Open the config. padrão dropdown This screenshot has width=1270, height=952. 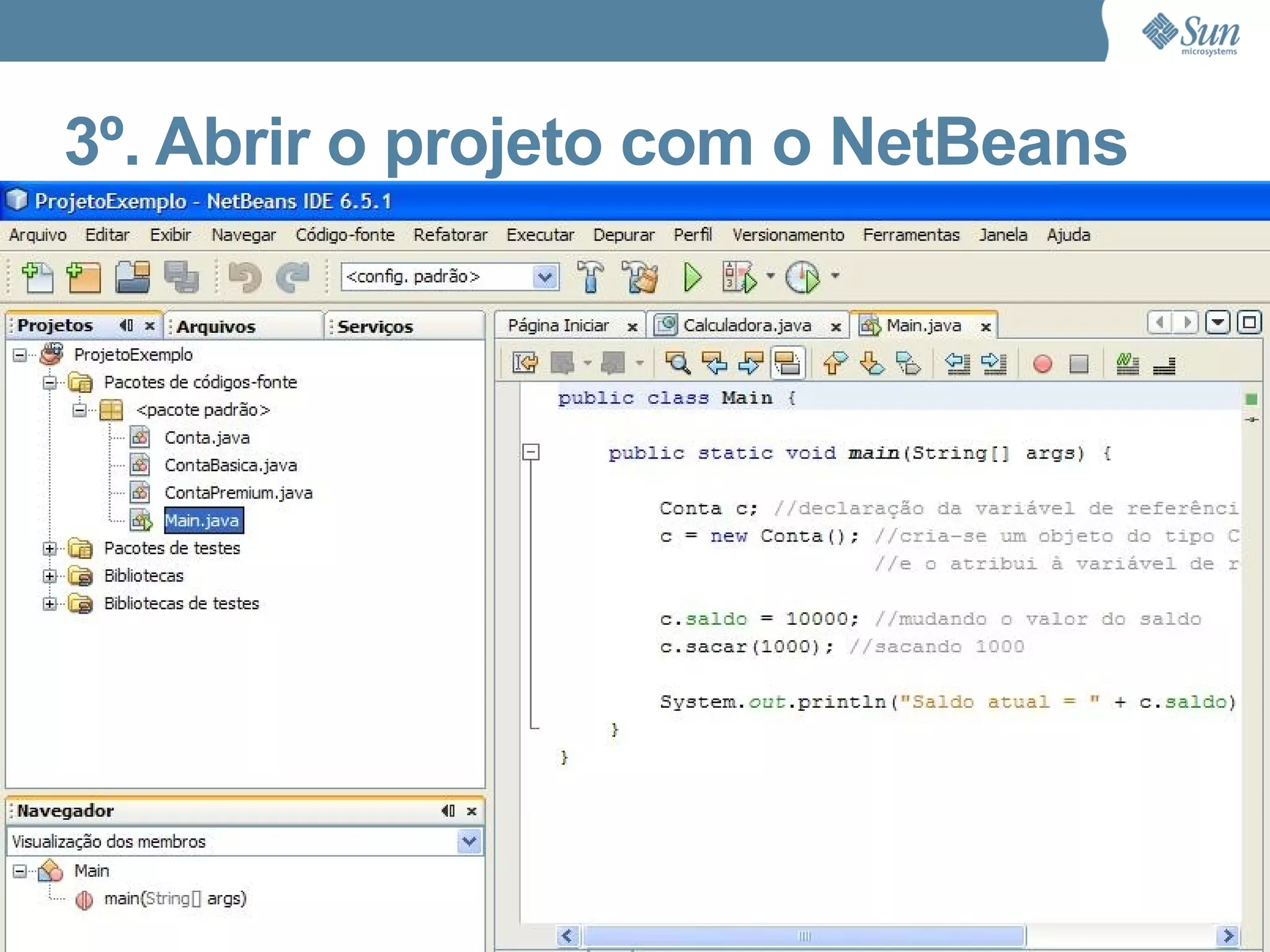(x=545, y=276)
